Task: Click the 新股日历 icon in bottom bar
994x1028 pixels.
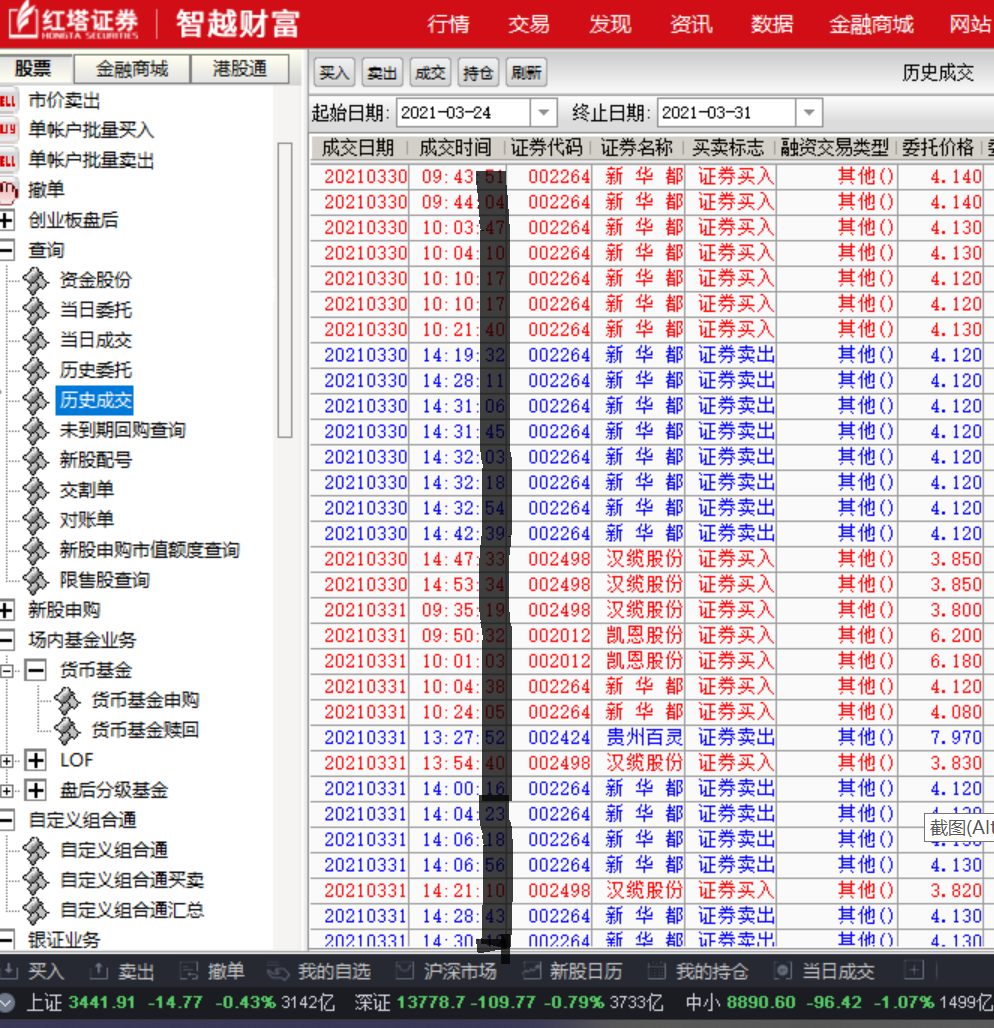Action: (x=531, y=971)
